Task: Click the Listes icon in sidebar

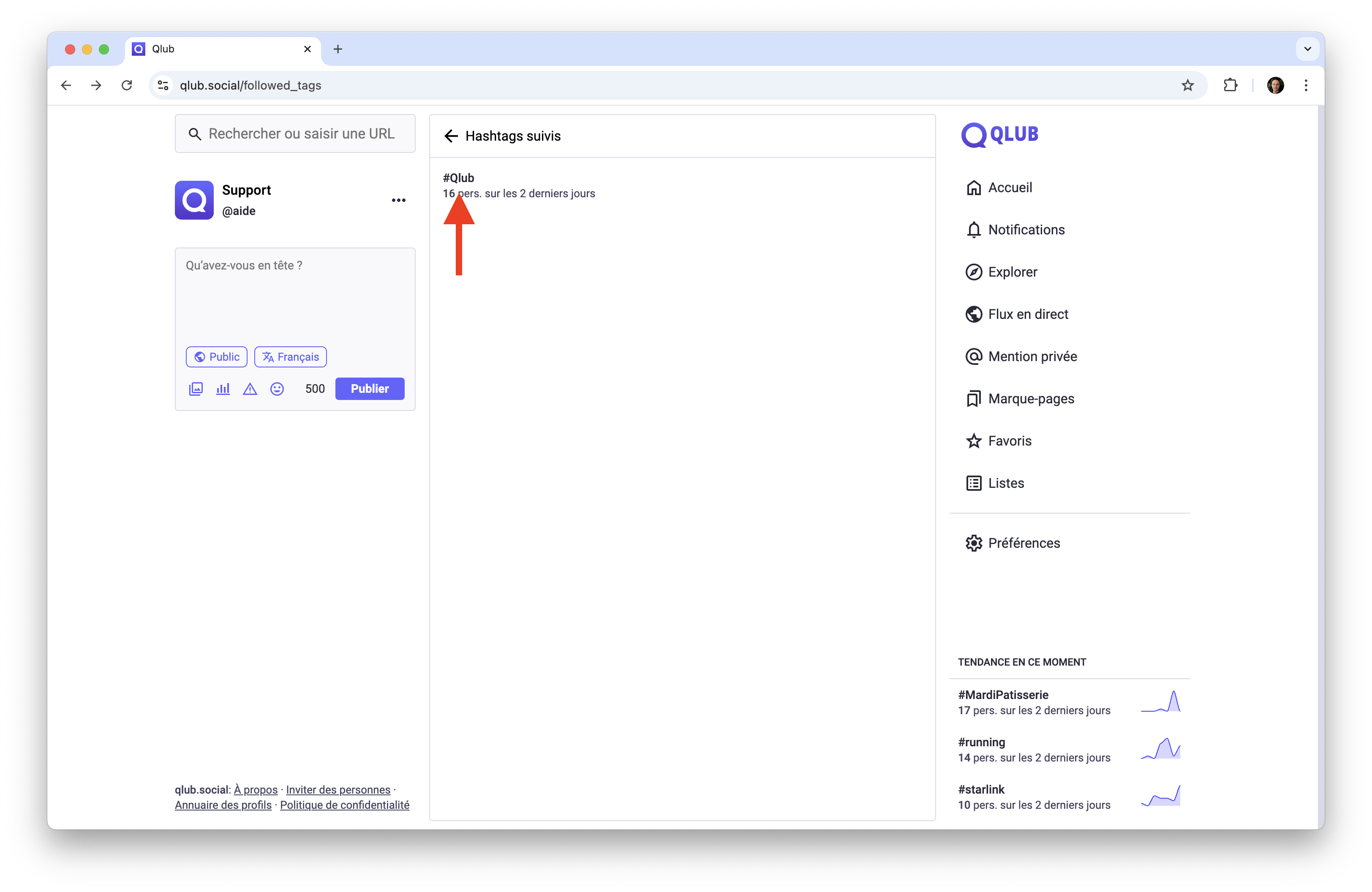Action: click(x=974, y=483)
